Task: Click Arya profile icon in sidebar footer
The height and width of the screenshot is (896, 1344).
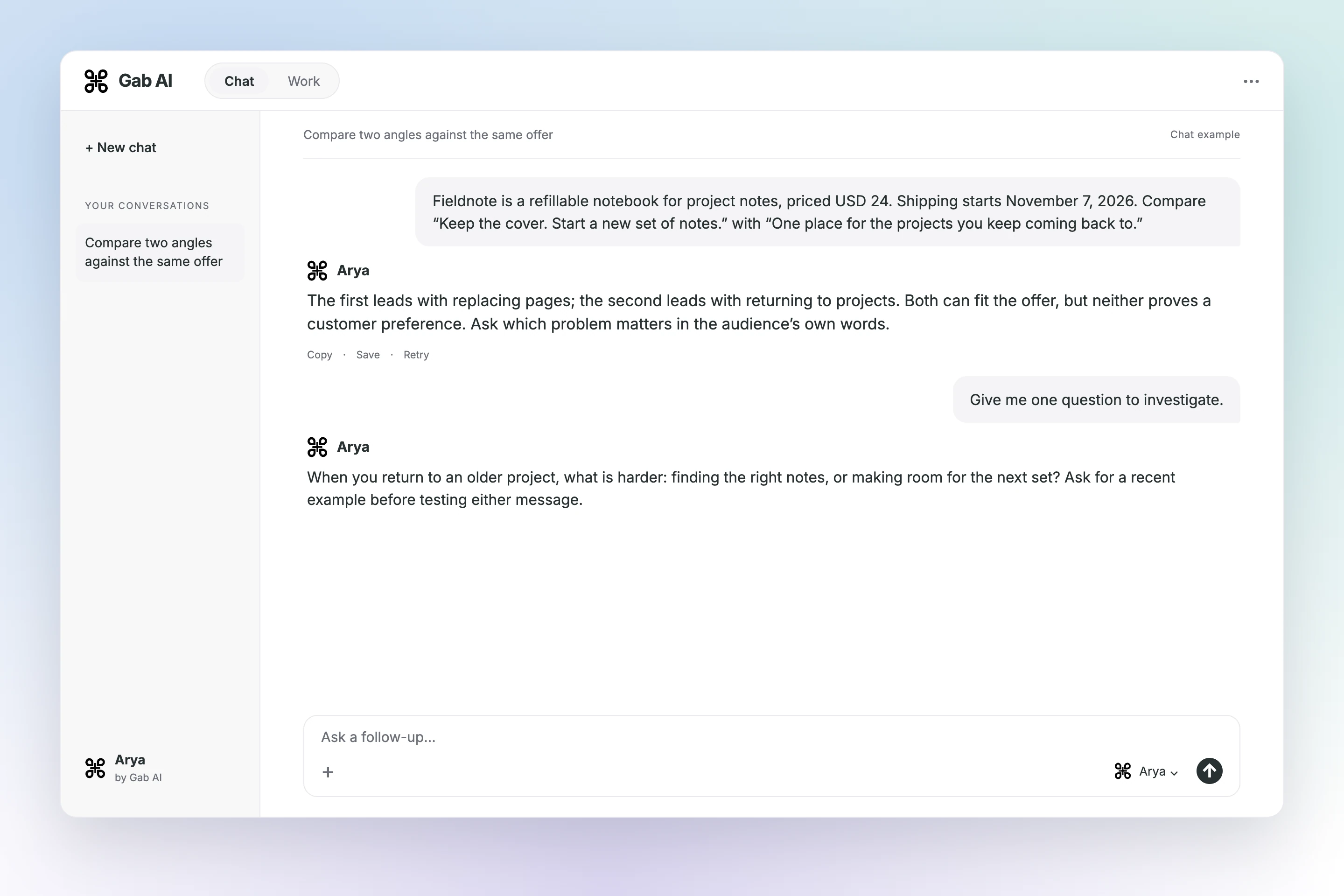Action: pyautogui.click(x=95, y=768)
